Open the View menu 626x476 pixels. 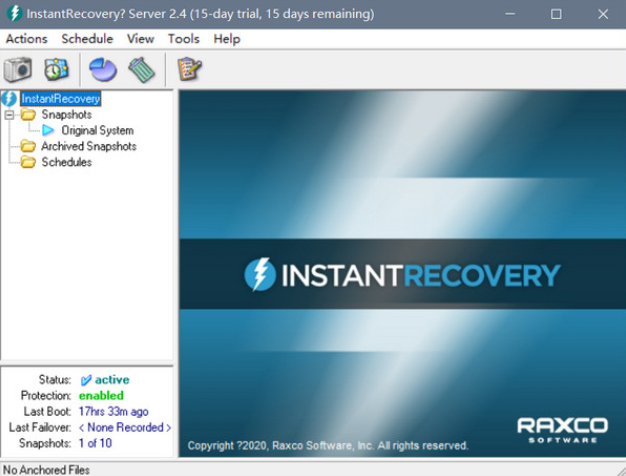[x=141, y=39]
